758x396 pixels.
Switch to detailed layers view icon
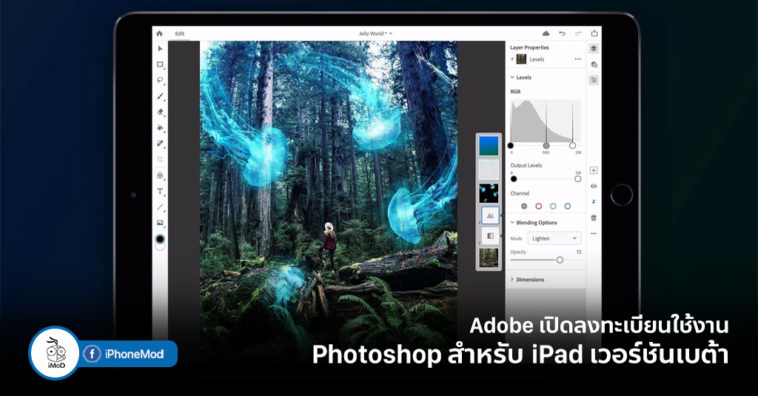pyautogui.click(x=594, y=64)
